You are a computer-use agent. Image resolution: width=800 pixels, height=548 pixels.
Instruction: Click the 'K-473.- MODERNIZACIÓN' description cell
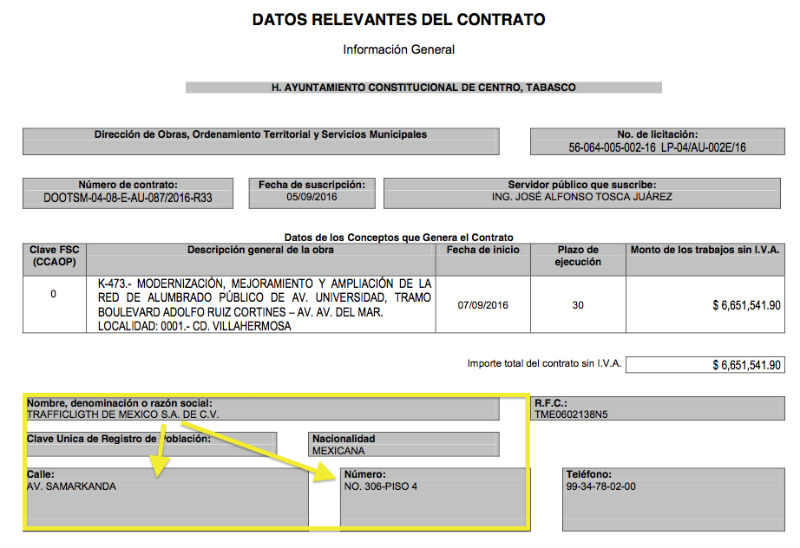click(261, 305)
